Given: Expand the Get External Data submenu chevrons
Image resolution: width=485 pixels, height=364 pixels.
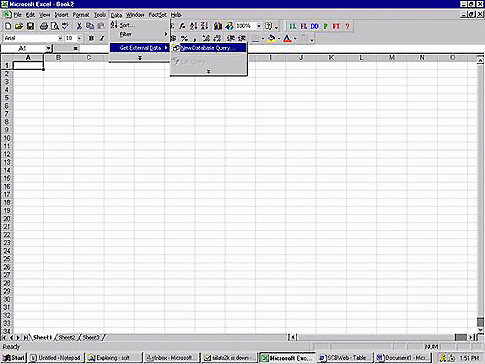Looking at the screenshot, I should [x=209, y=71].
